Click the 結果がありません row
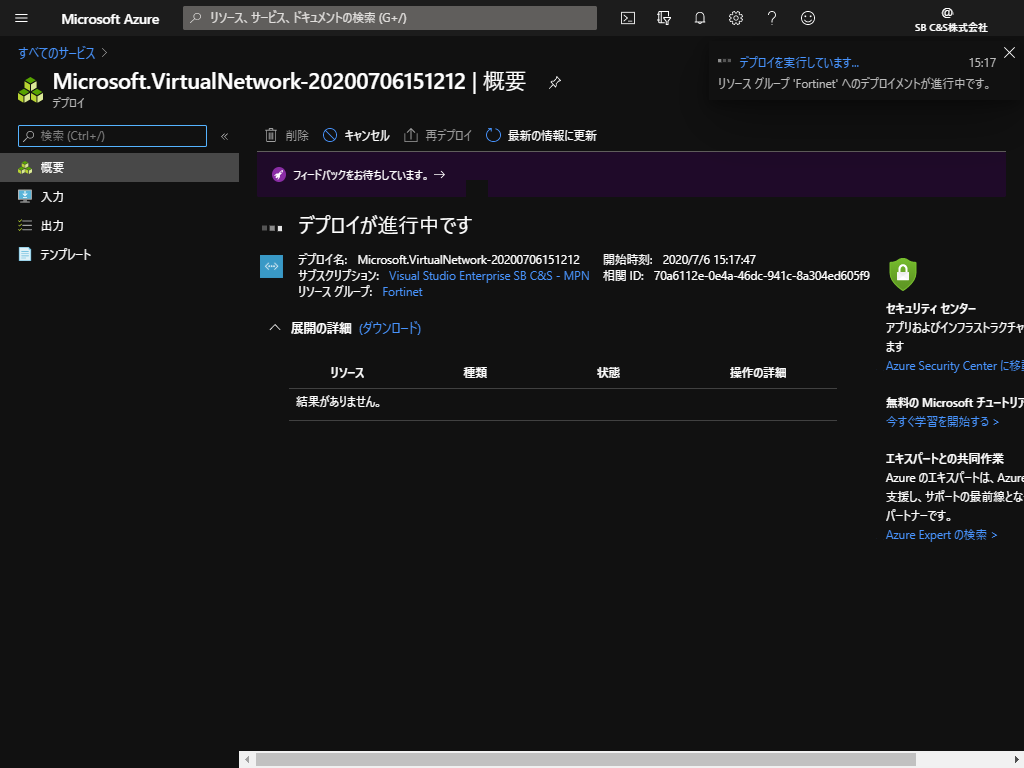The image size is (1024, 768). coord(563,402)
